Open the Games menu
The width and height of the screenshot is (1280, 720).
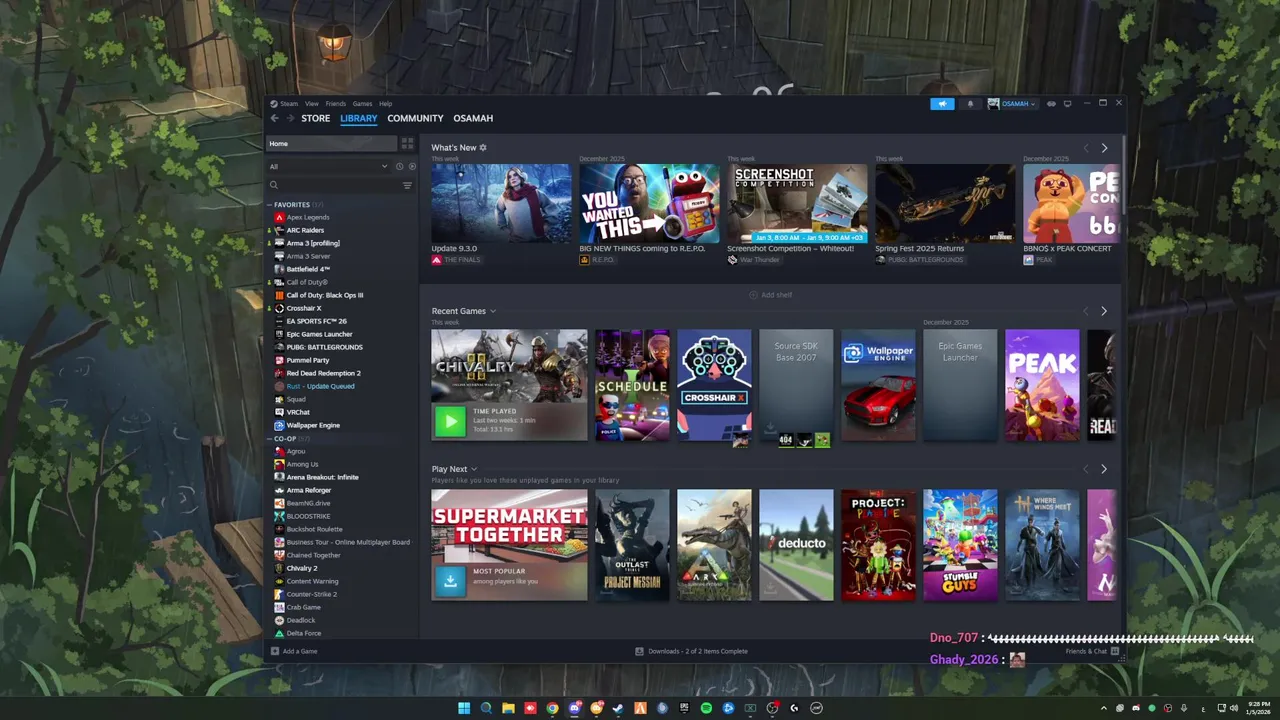(x=362, y=103)
